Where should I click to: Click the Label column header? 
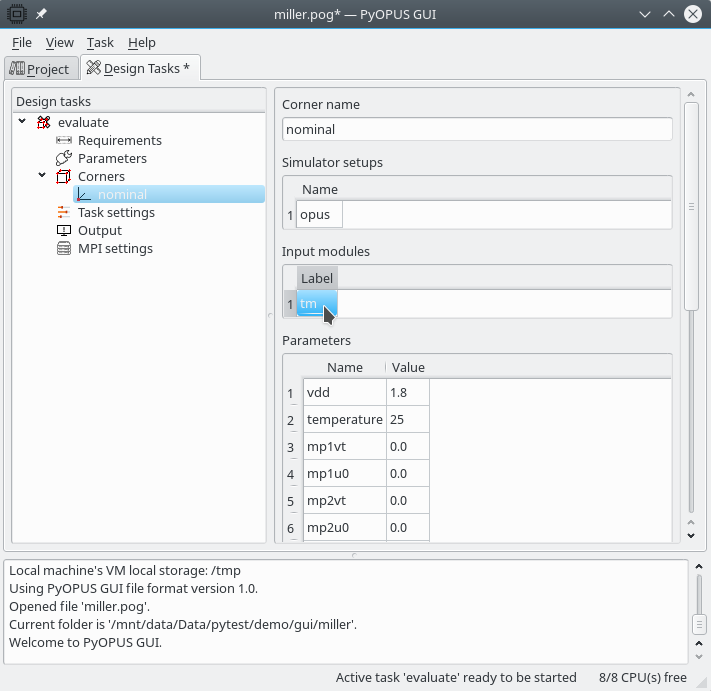tap(317, 278)
